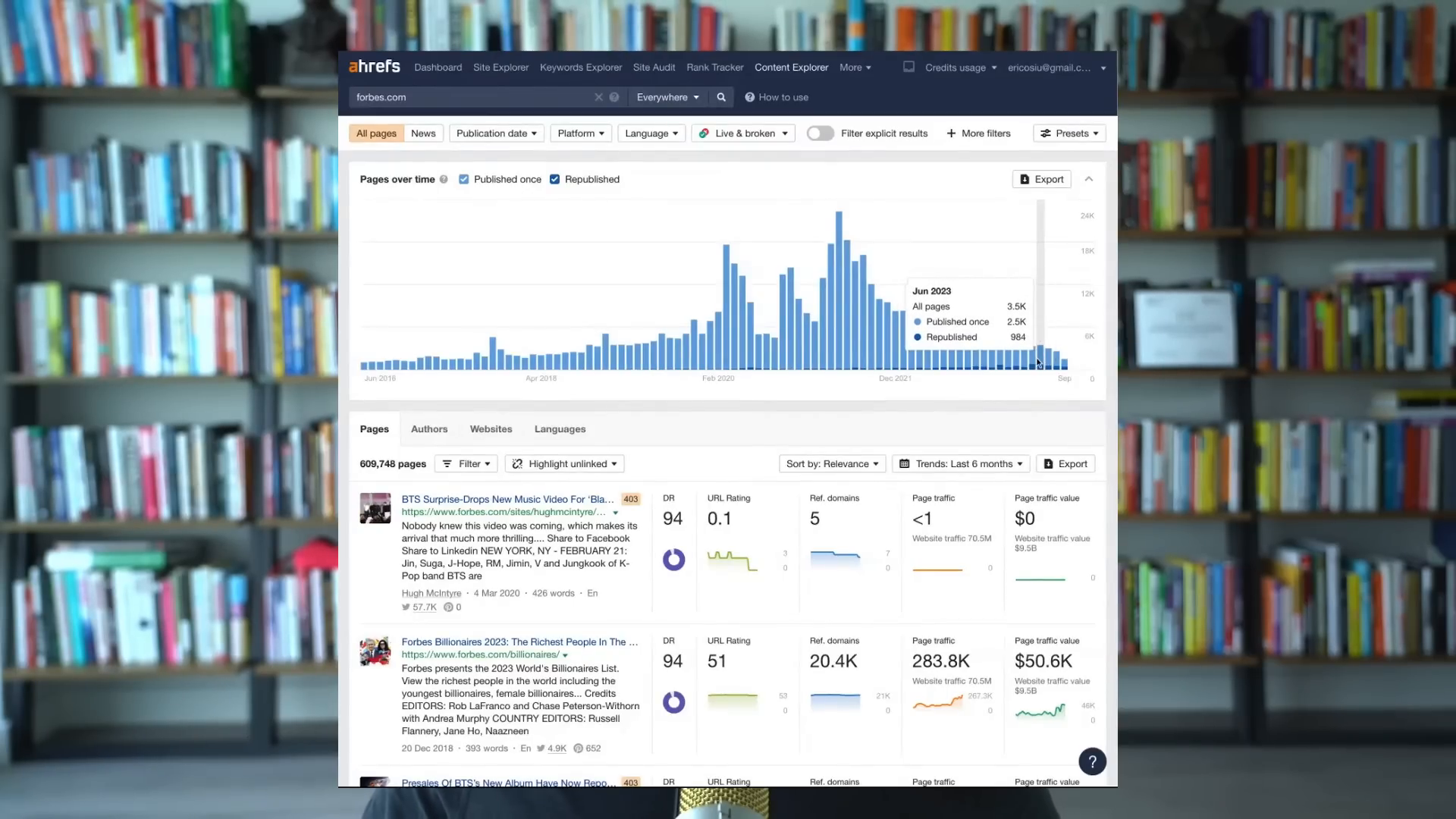Expand URL dropdown for forbes.com/billionaires
Viewport: 1456px width, 819px height.
click(565, 655)
